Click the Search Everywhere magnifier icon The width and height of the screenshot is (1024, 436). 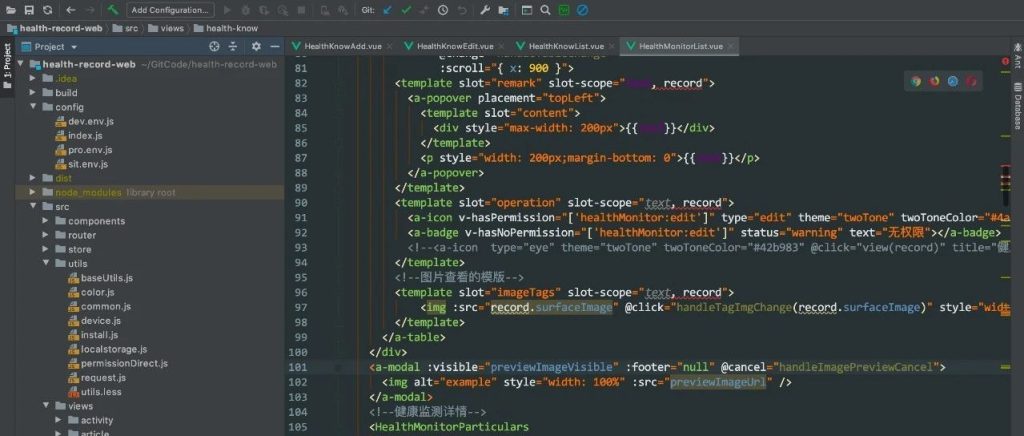545,10
